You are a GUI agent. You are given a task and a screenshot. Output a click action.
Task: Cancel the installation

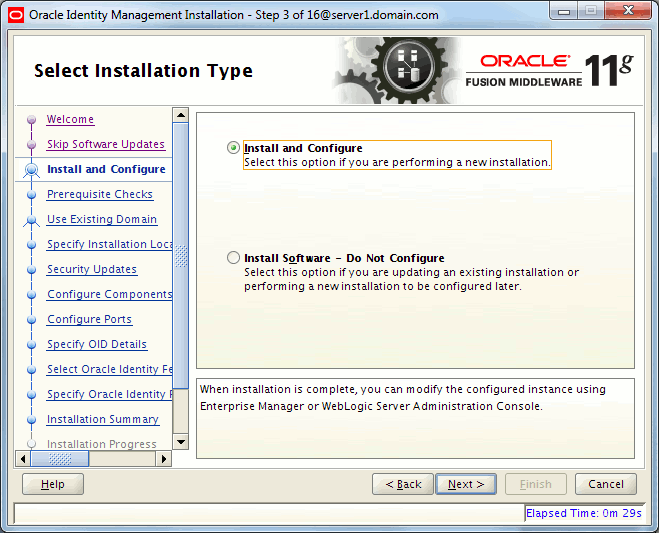pyautogui.click(x=606, y=484)
